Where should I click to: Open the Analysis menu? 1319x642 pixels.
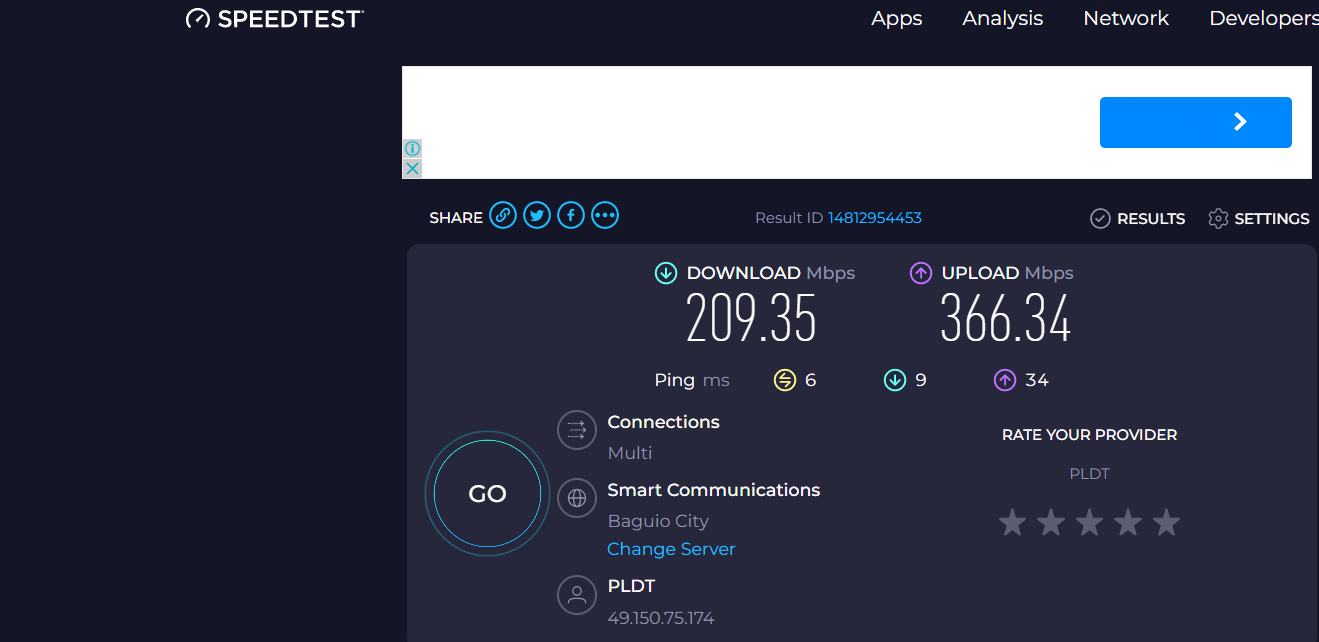(1002, 18)
